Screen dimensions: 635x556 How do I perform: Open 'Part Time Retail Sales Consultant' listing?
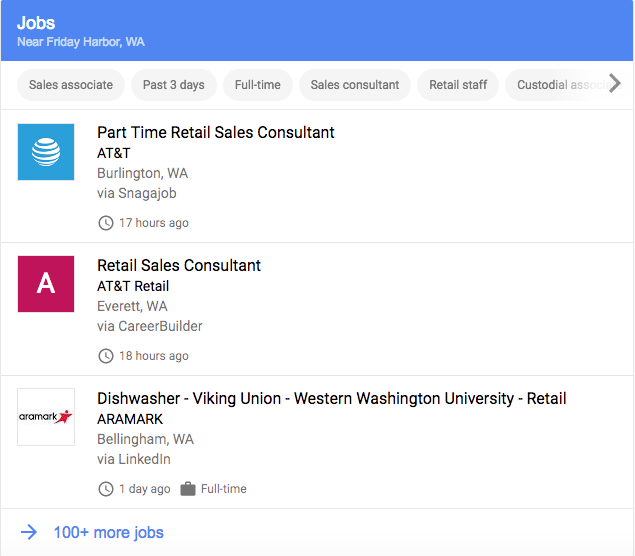[216, 132]
